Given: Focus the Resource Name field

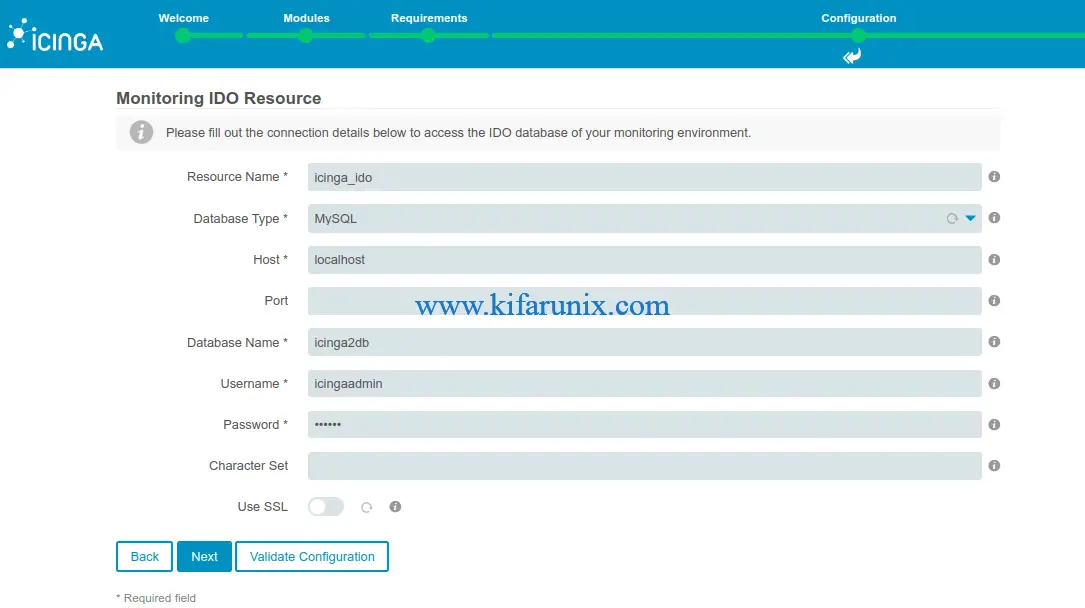Looking at the screenshot, I should click(644, 177).
